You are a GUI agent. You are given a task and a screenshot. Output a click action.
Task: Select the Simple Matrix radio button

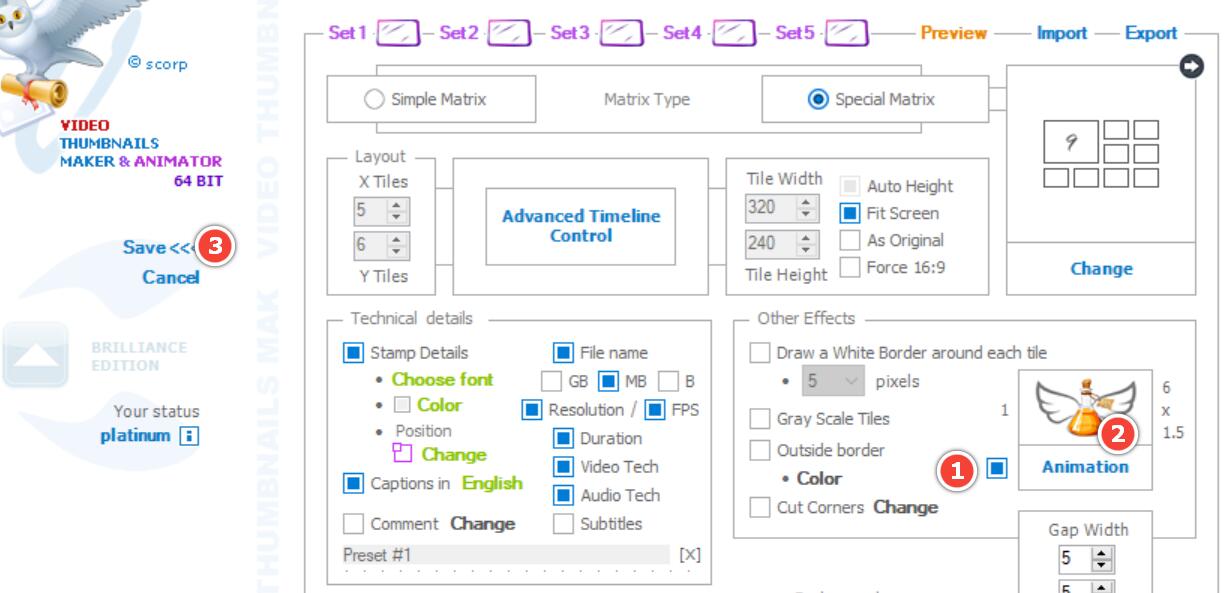tap(374, 99)
